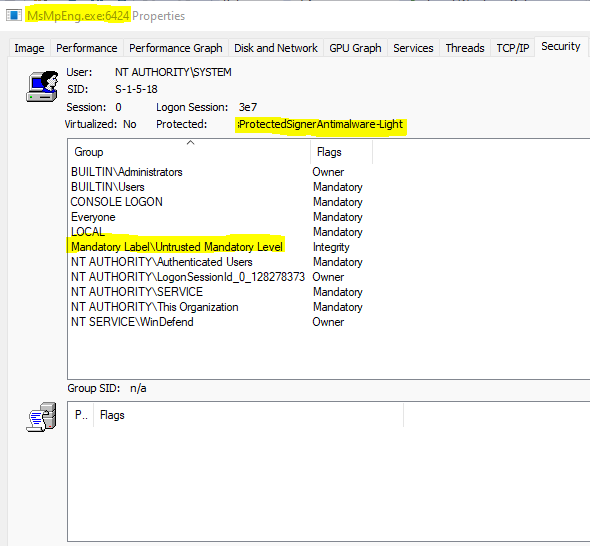Click the P.. column header in privileges list

pos(81,415)
